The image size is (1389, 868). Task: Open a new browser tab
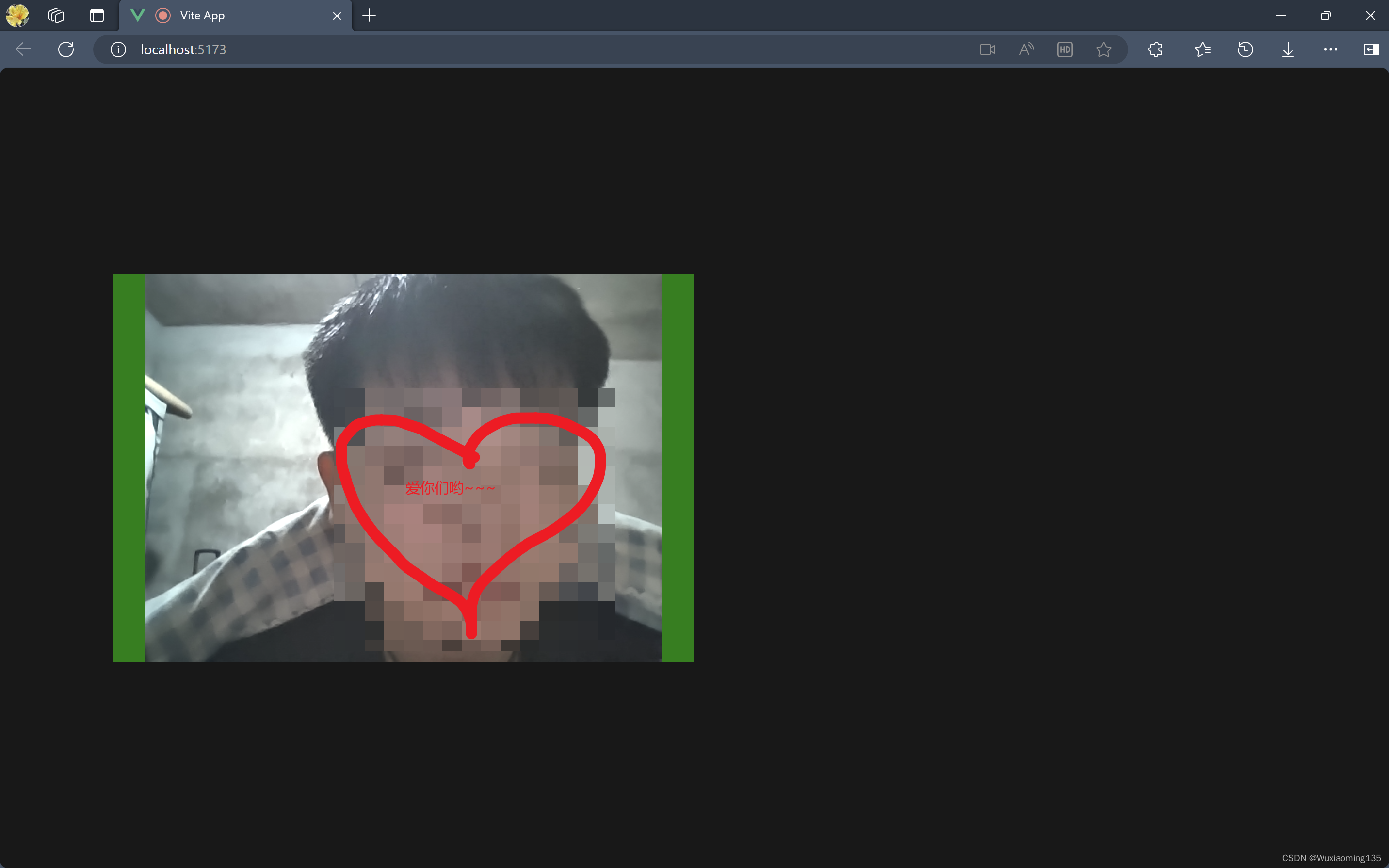[368, 16]
